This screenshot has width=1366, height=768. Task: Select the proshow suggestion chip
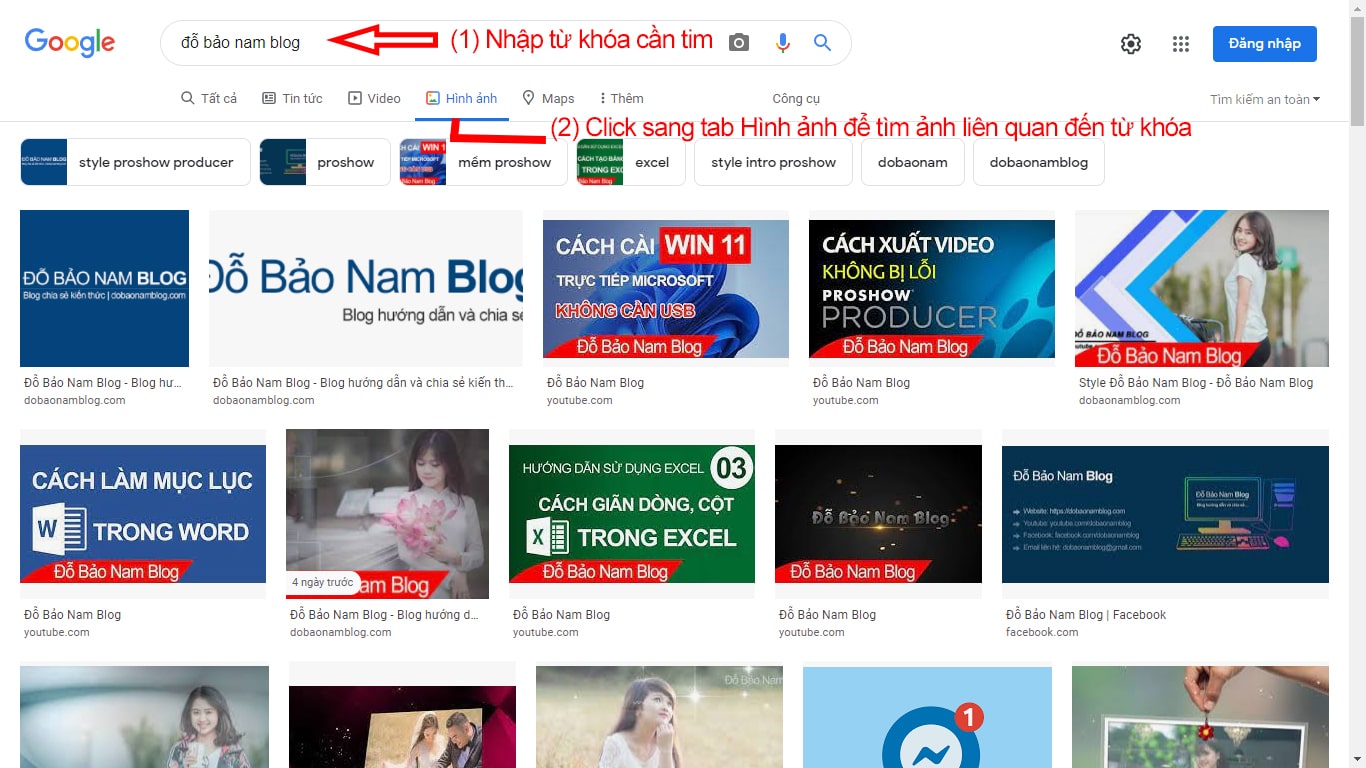[325, 162]
